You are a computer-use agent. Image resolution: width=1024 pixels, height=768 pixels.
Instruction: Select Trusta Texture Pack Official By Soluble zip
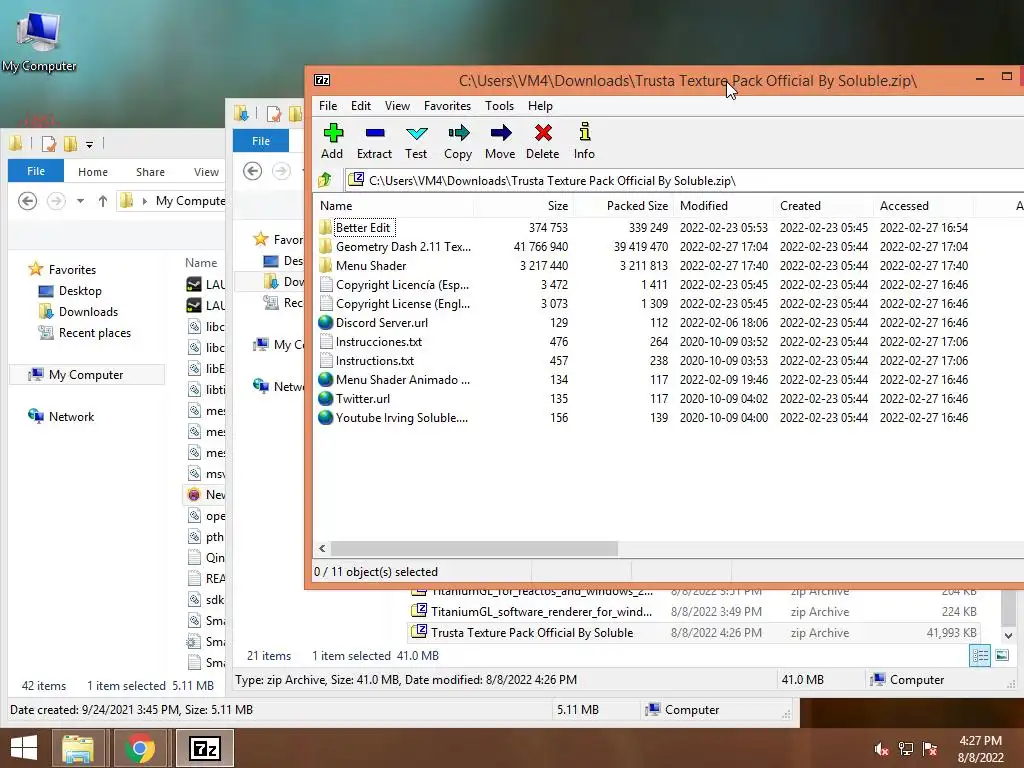coord(694,632)
